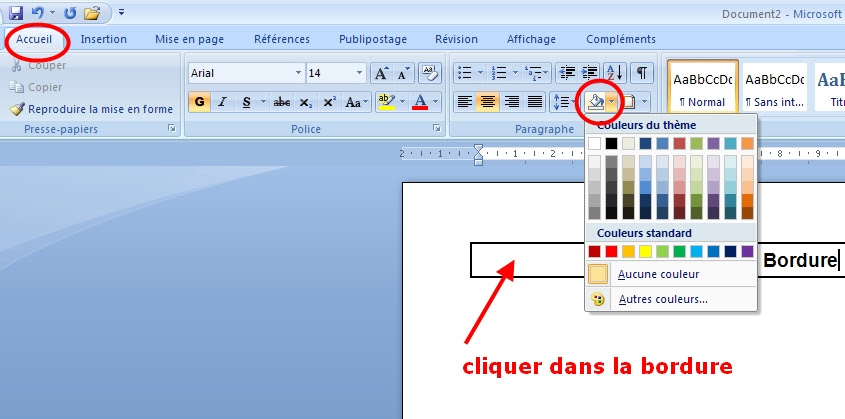Choose purple in Couleurs standard
This screenshot has width=845, height=419.
coord(747,252)
